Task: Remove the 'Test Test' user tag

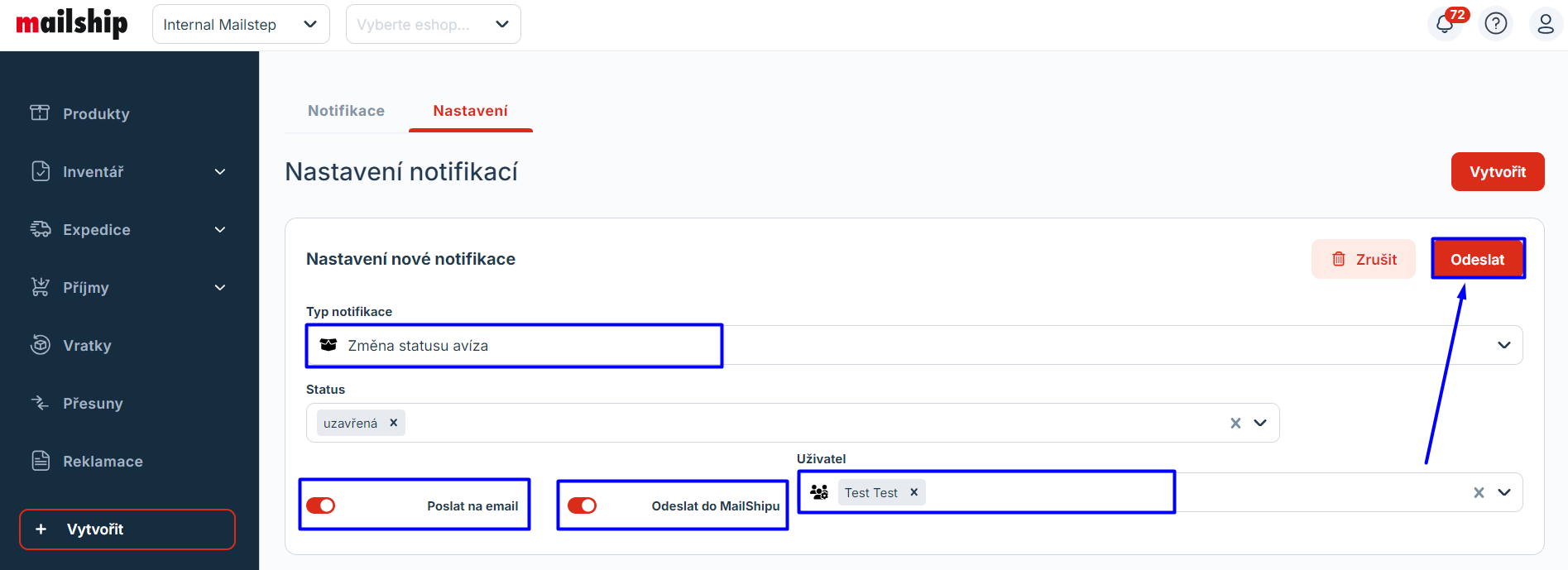Action: click(x=913, y=492)
